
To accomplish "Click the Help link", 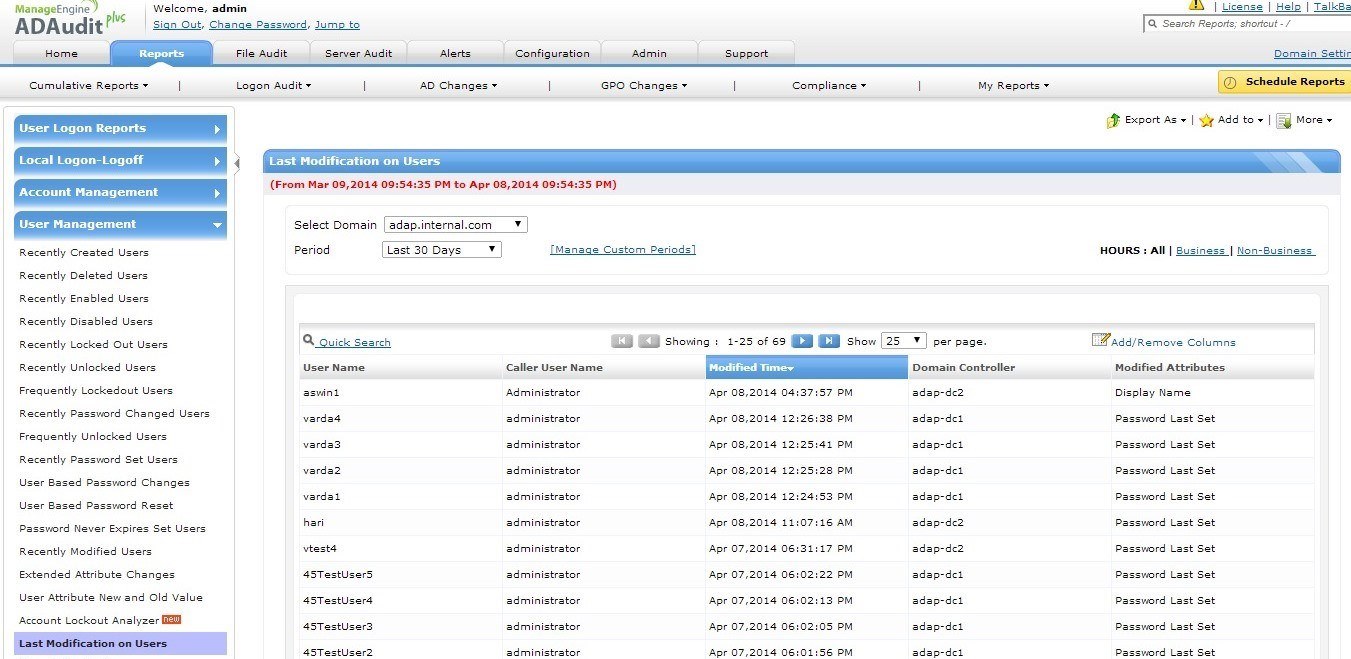I will [x=1288, y=6].
